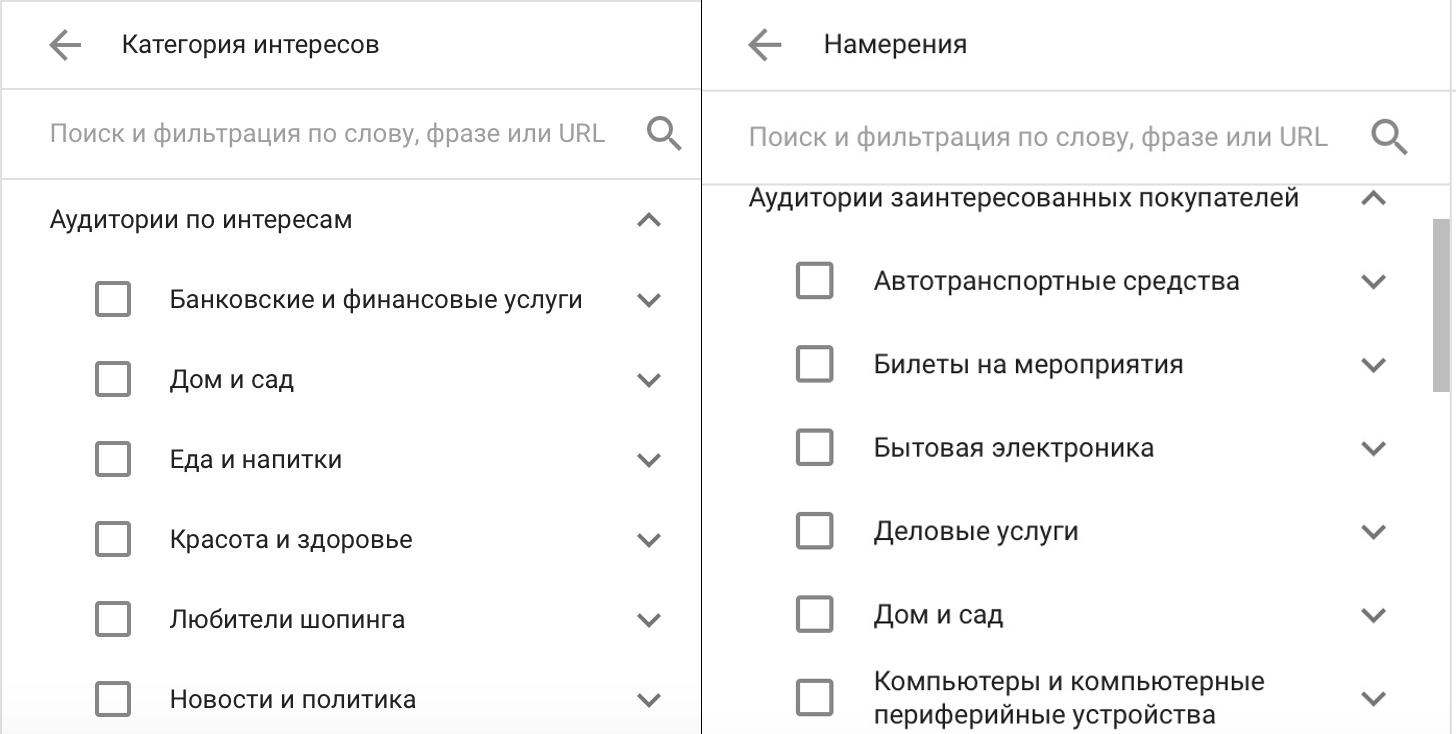The width and height of the screenshot is (1456, 734).
Task: Check the Еда и напитки checkbox
Action: (113, 458)
